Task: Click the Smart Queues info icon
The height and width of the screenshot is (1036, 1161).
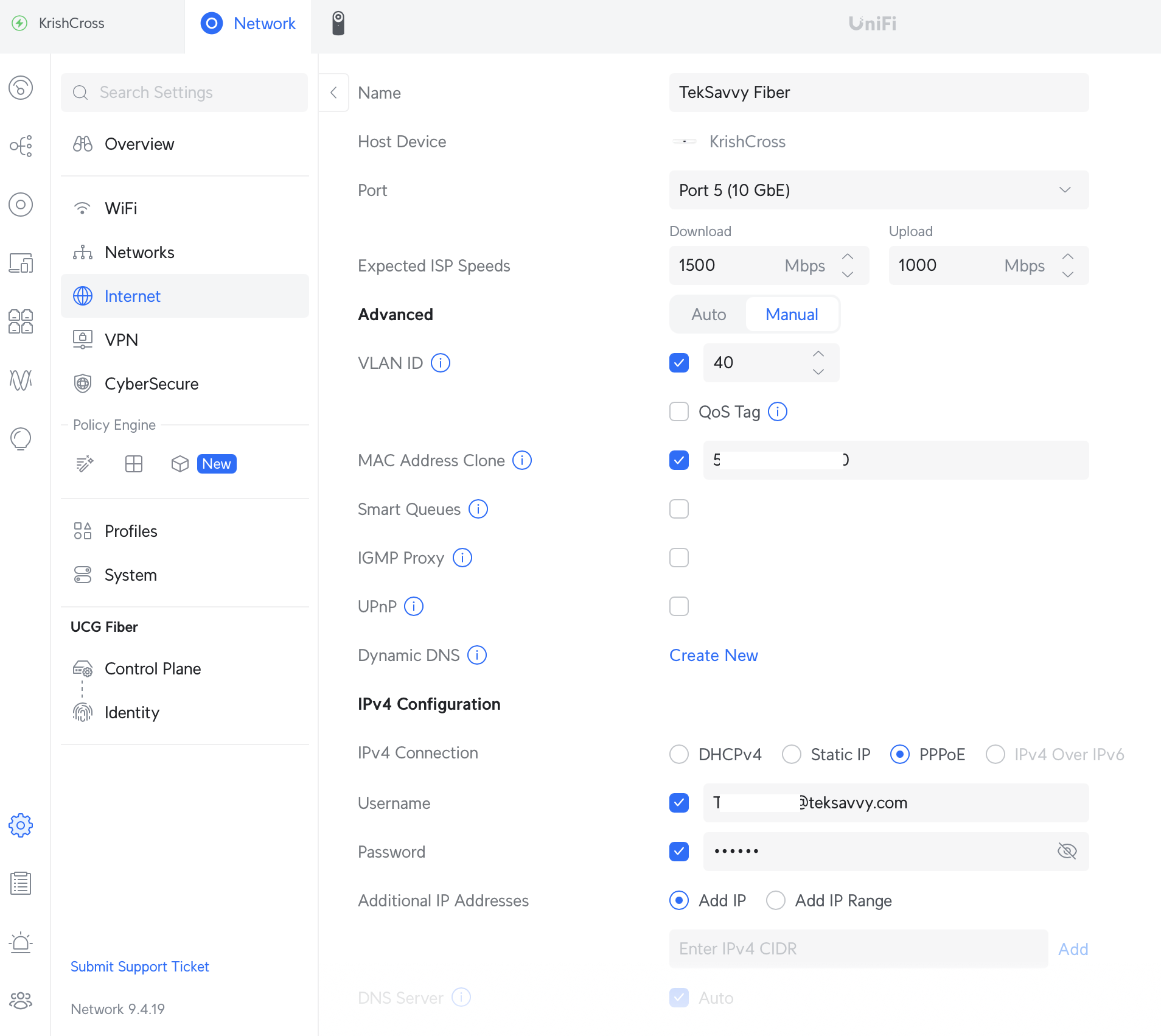Action: coord(478,509)
